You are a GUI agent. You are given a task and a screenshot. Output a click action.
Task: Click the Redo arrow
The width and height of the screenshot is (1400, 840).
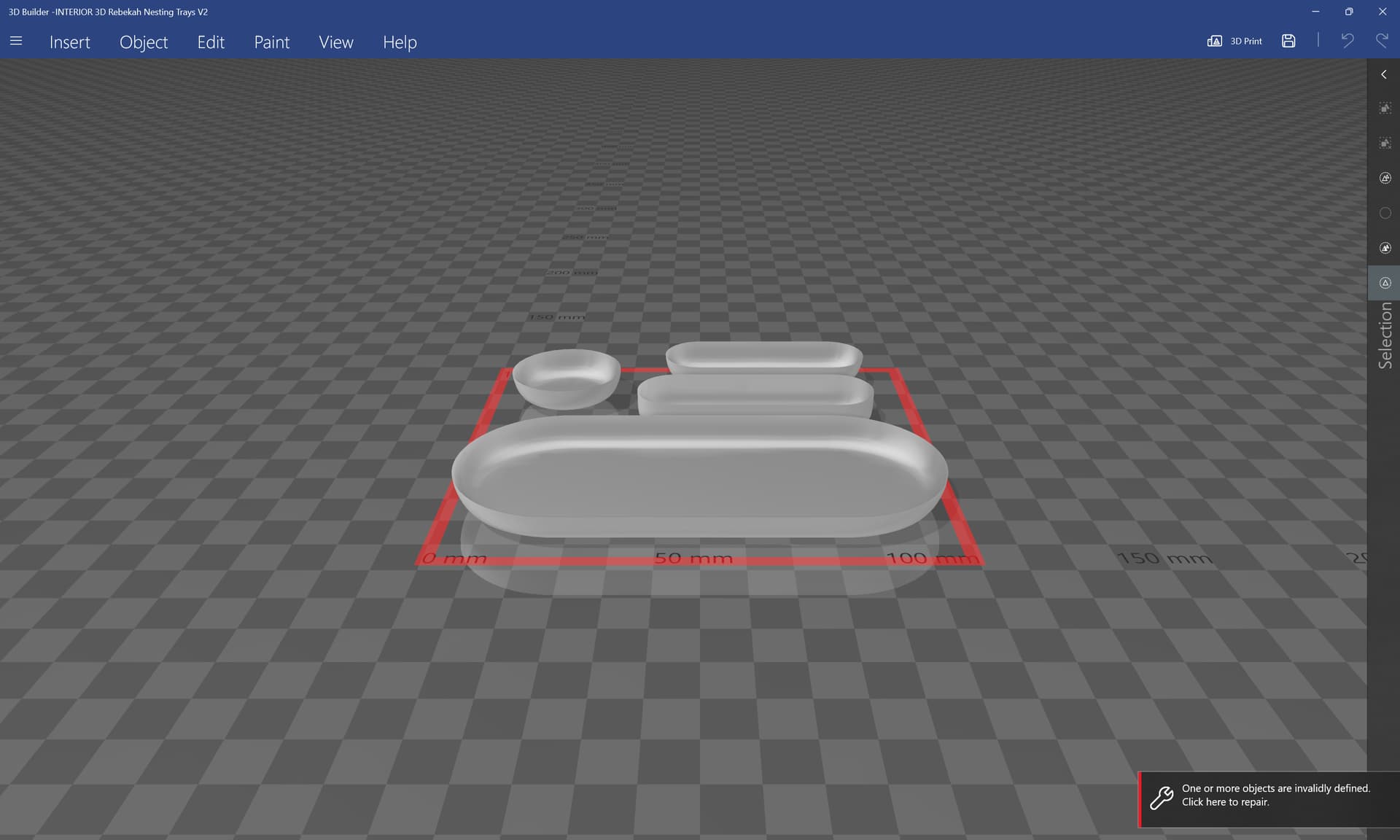click(x=1382, y=41)
